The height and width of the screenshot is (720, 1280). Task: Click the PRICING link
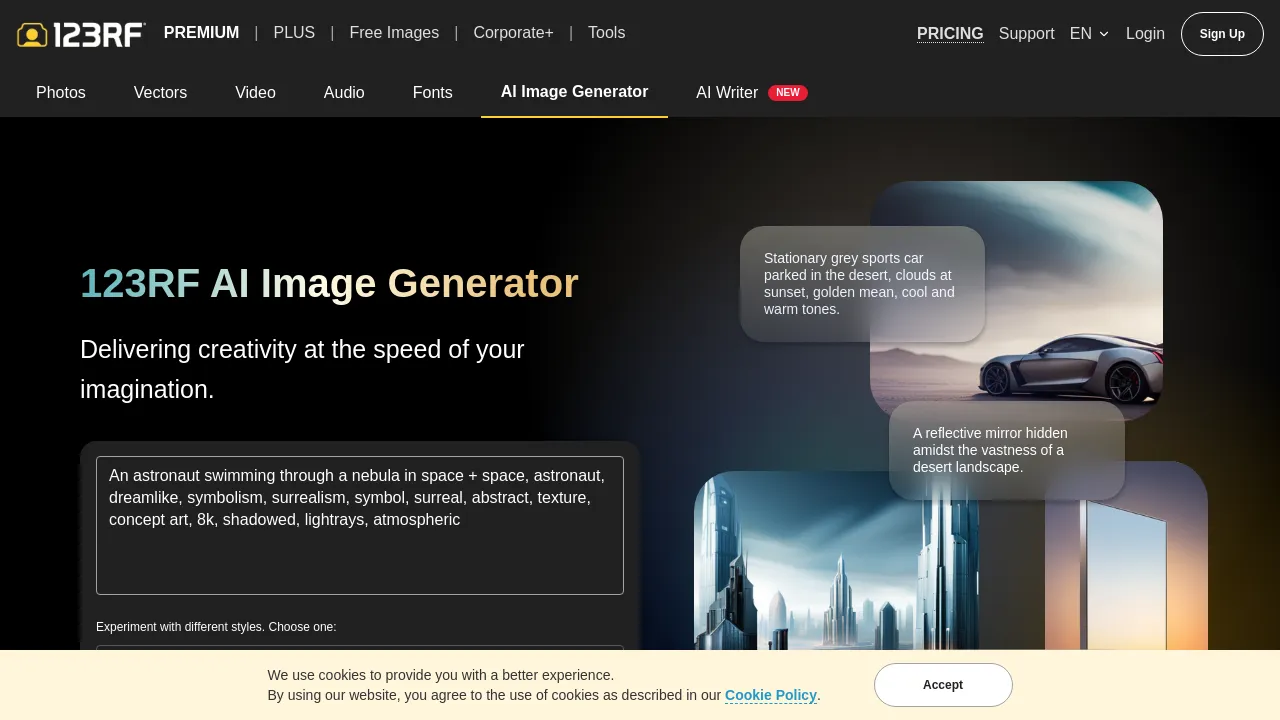[x=949, y=33]
